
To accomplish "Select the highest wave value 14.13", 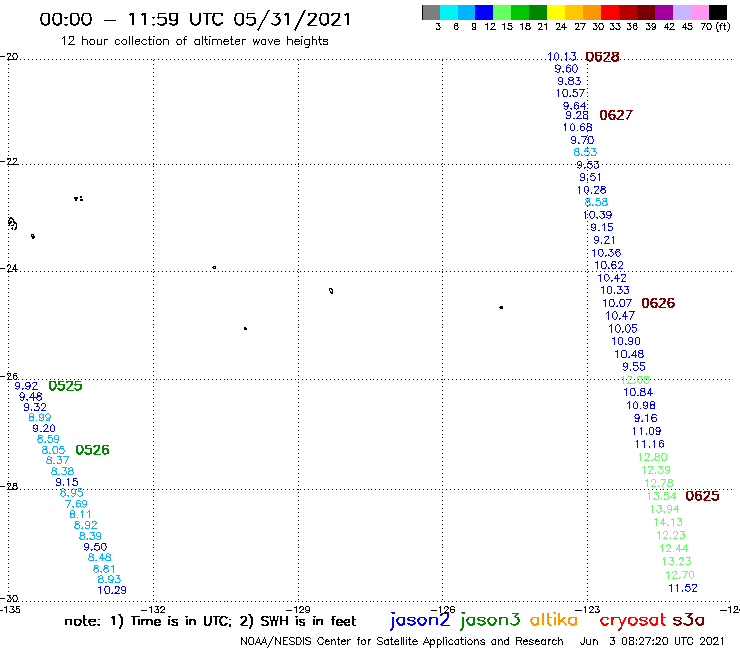I will [x=668, y=522].
